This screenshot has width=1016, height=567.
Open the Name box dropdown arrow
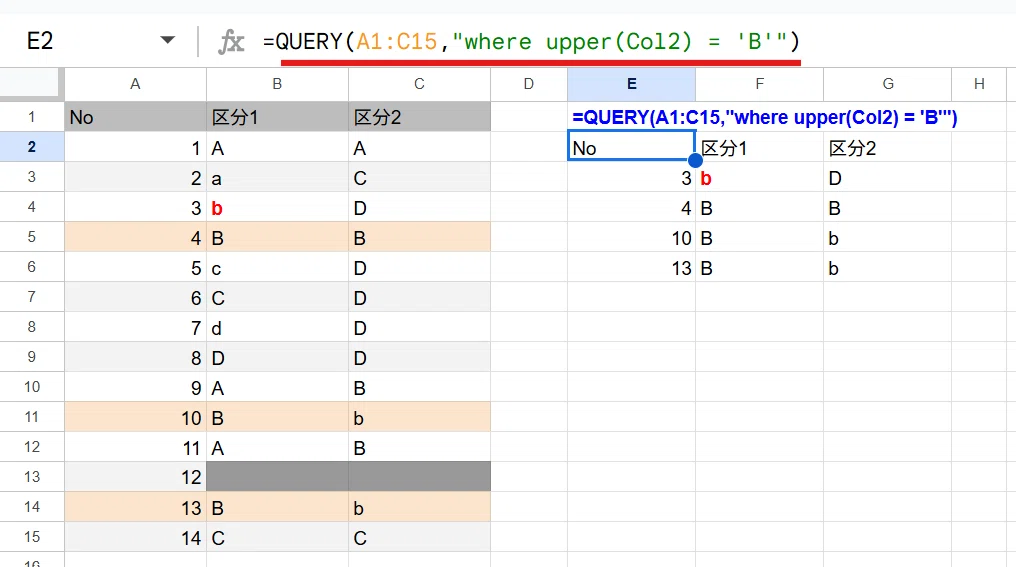click(167, 40)
